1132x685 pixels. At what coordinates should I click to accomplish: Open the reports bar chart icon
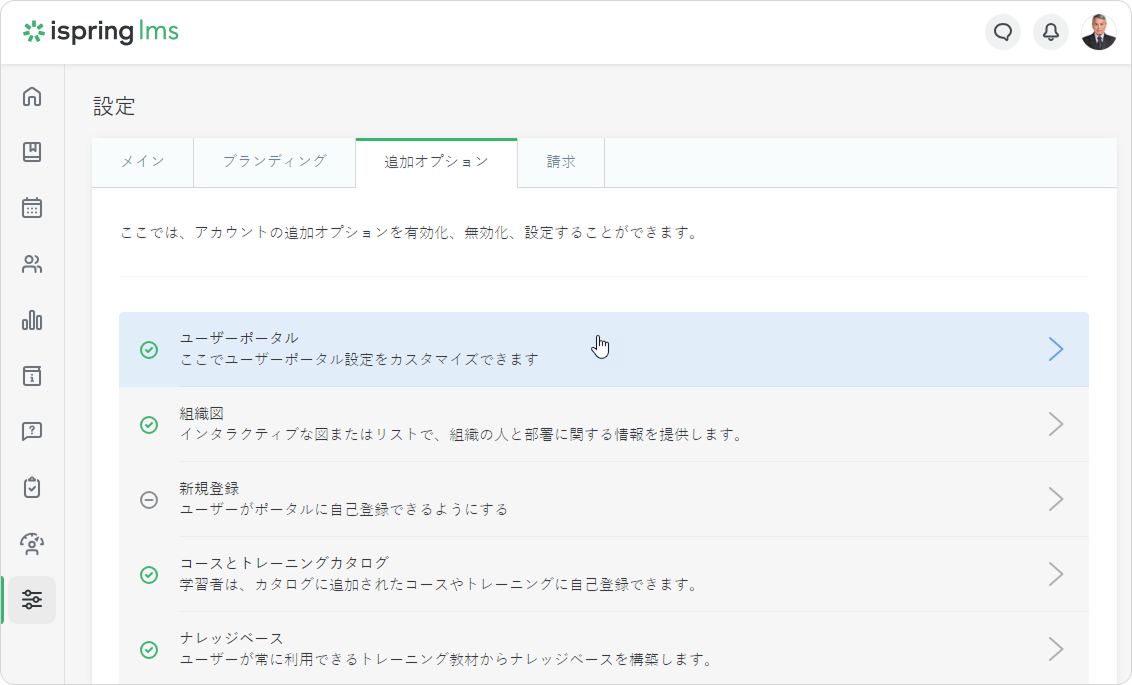tap(32, 320)
